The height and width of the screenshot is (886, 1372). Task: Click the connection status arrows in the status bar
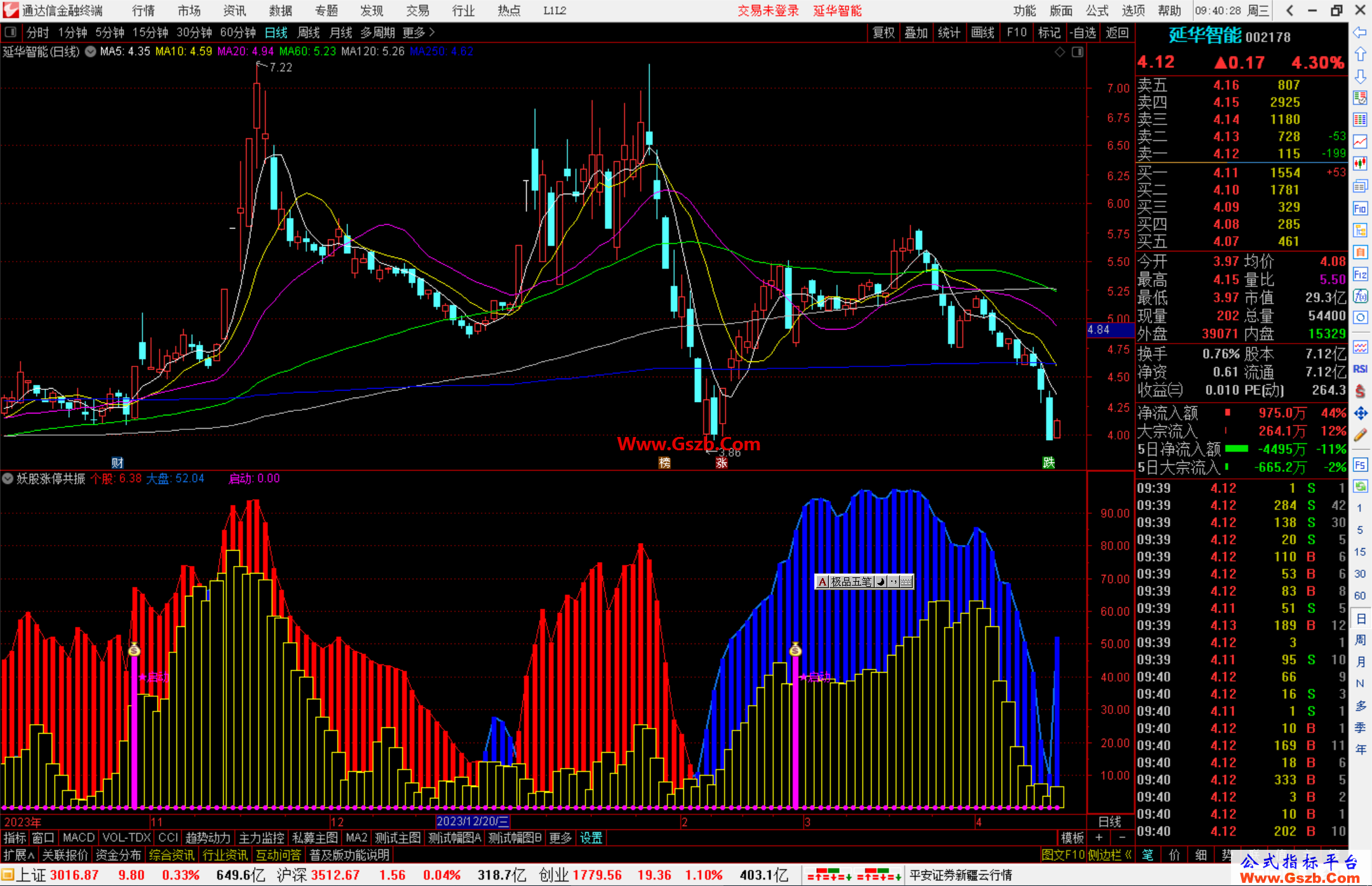[854, 876]
